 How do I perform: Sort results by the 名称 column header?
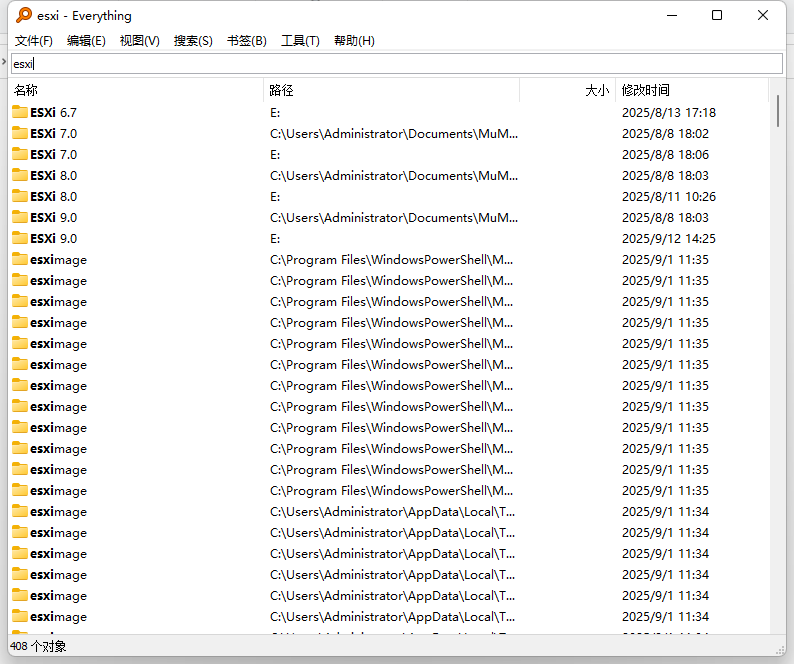pos(136,90)
